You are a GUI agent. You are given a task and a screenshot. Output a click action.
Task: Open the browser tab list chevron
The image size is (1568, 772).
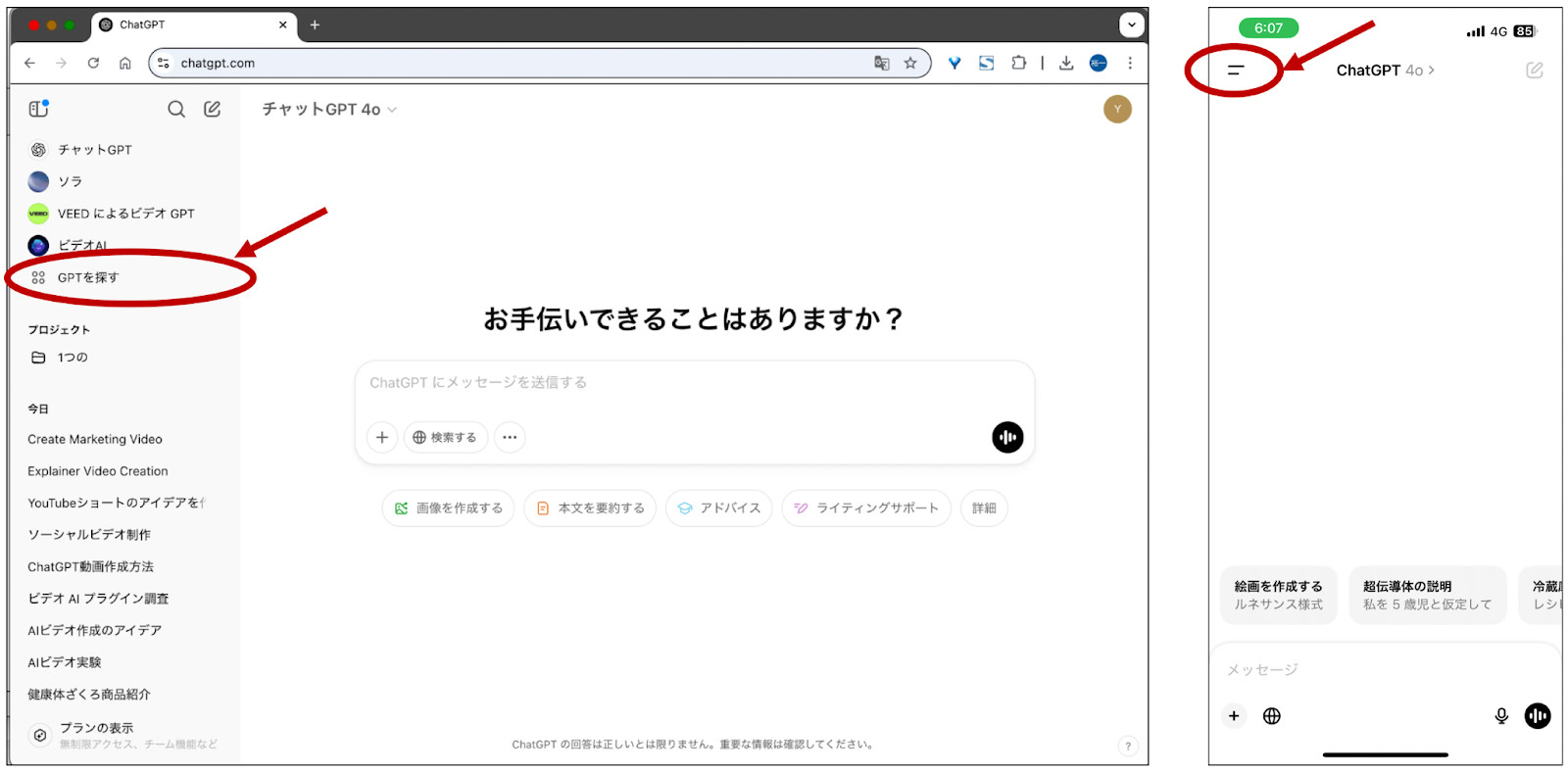(1132, 24)
